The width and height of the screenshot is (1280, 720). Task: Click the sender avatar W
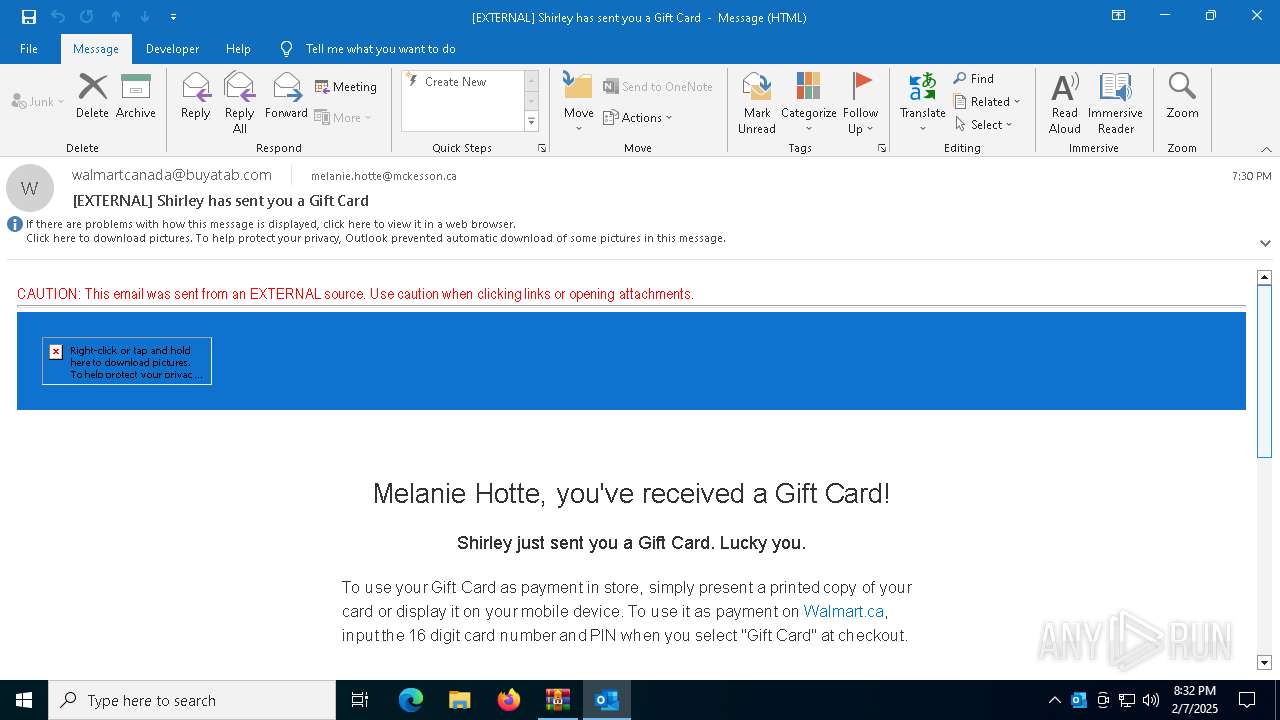pos(30,188)
